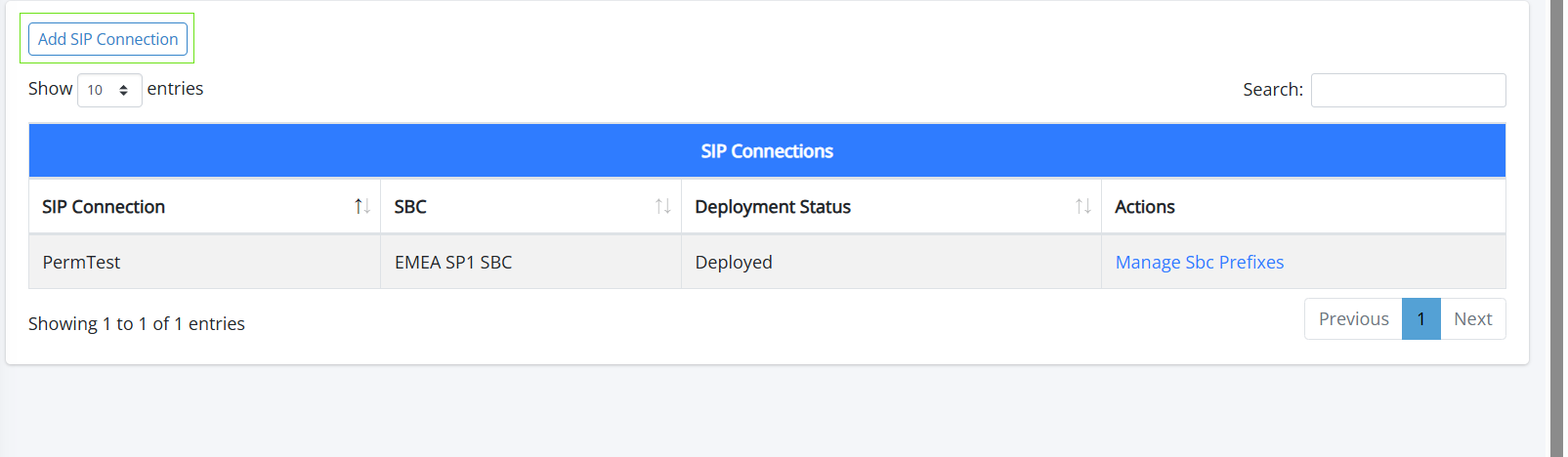The width and height of the screenshot is (1568, 457).
Task: Click the Actions column header
Action: point(1145,207)
